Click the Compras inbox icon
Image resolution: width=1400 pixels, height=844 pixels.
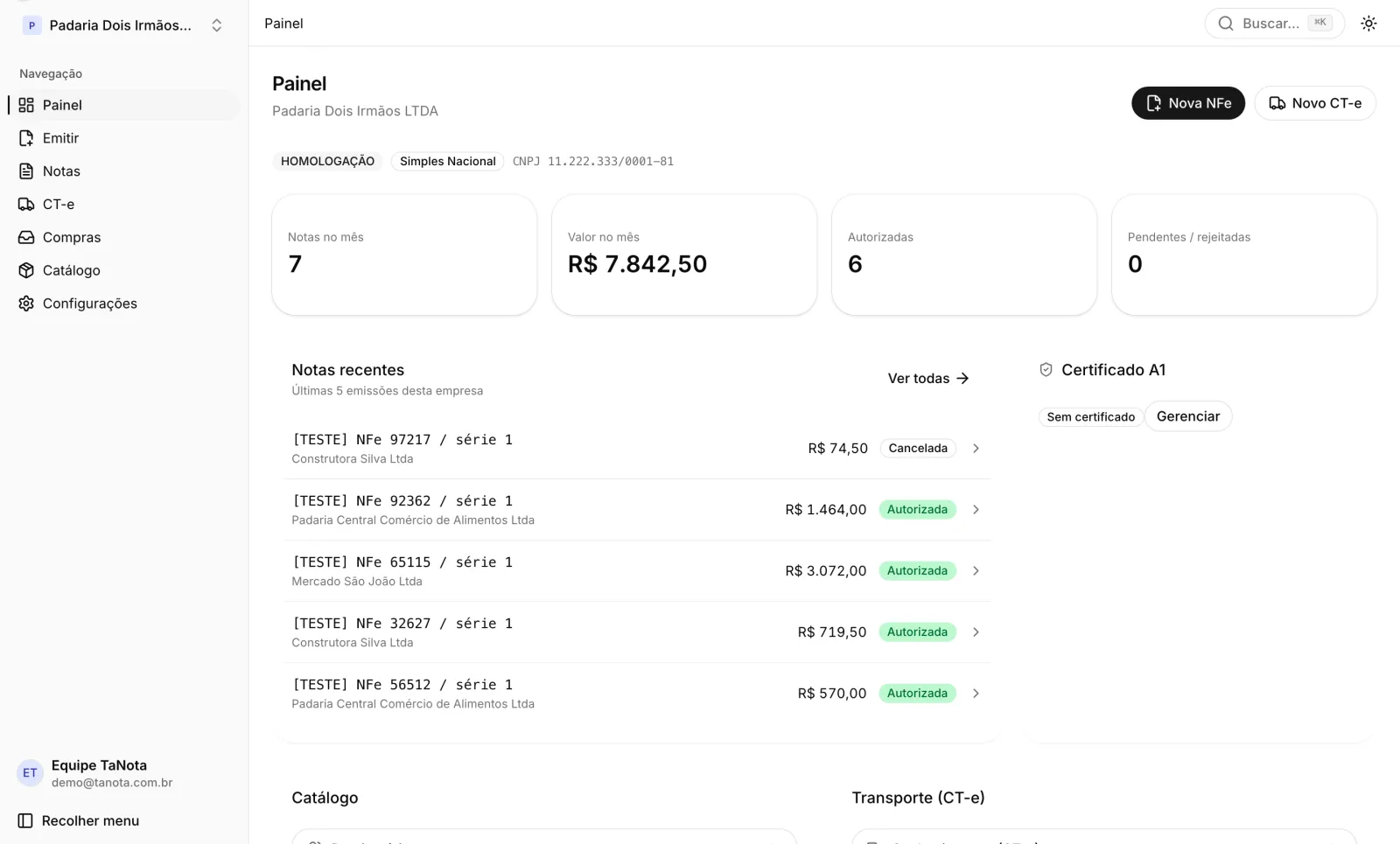tap(26, 238)
